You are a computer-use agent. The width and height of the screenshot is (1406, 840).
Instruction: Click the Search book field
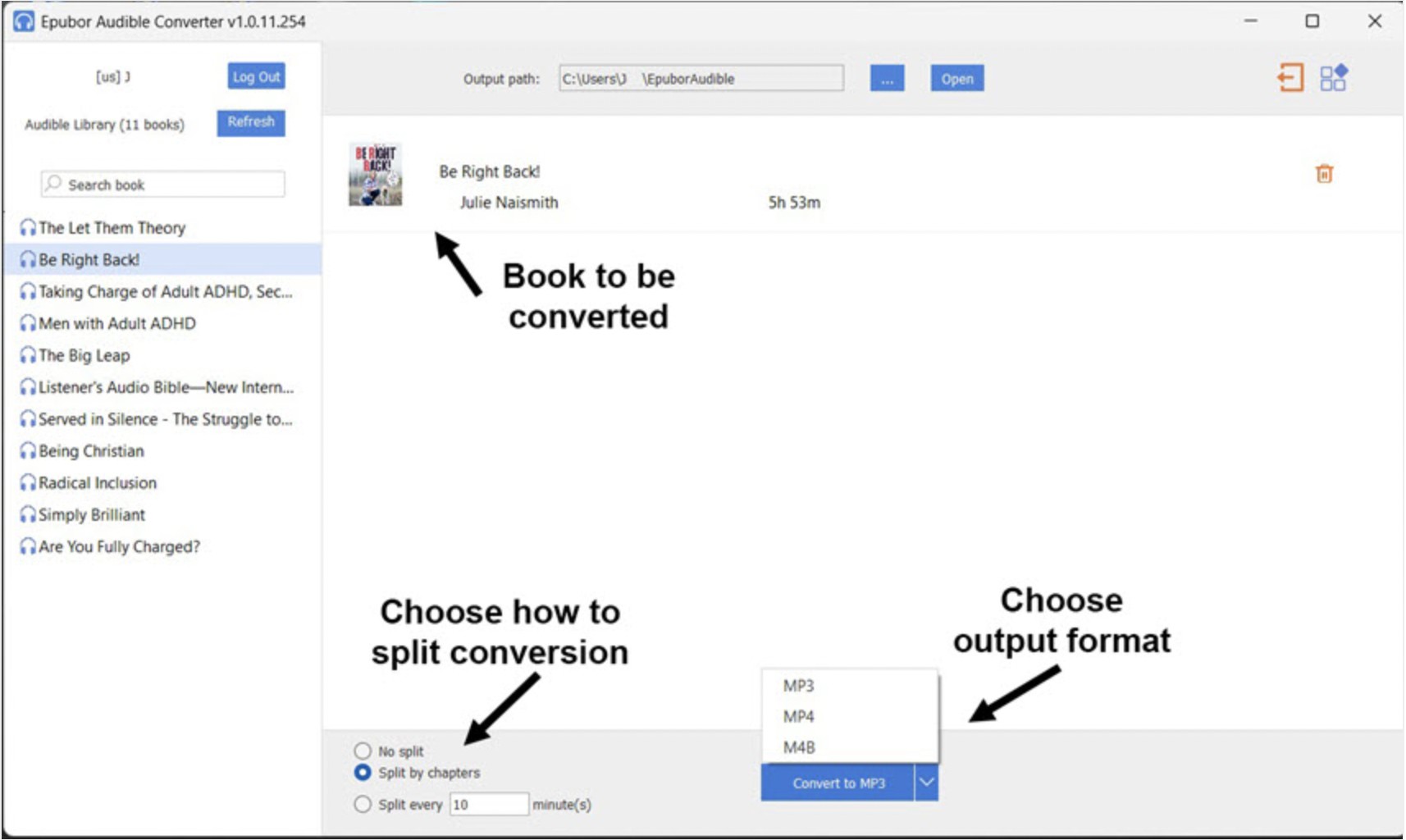[x=162, y=184]
